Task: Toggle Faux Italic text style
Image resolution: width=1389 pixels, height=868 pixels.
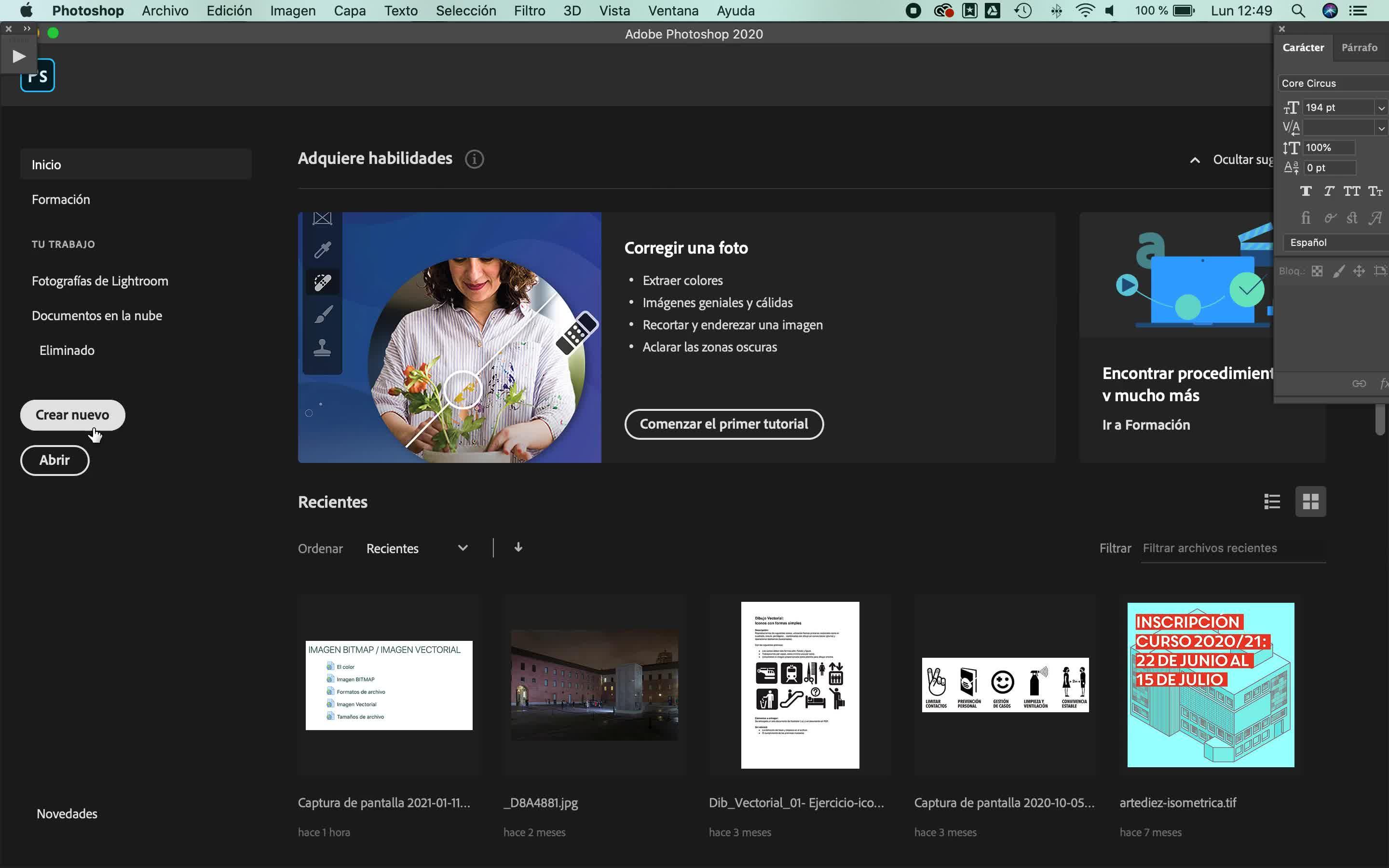Action: click(1328, 191)
